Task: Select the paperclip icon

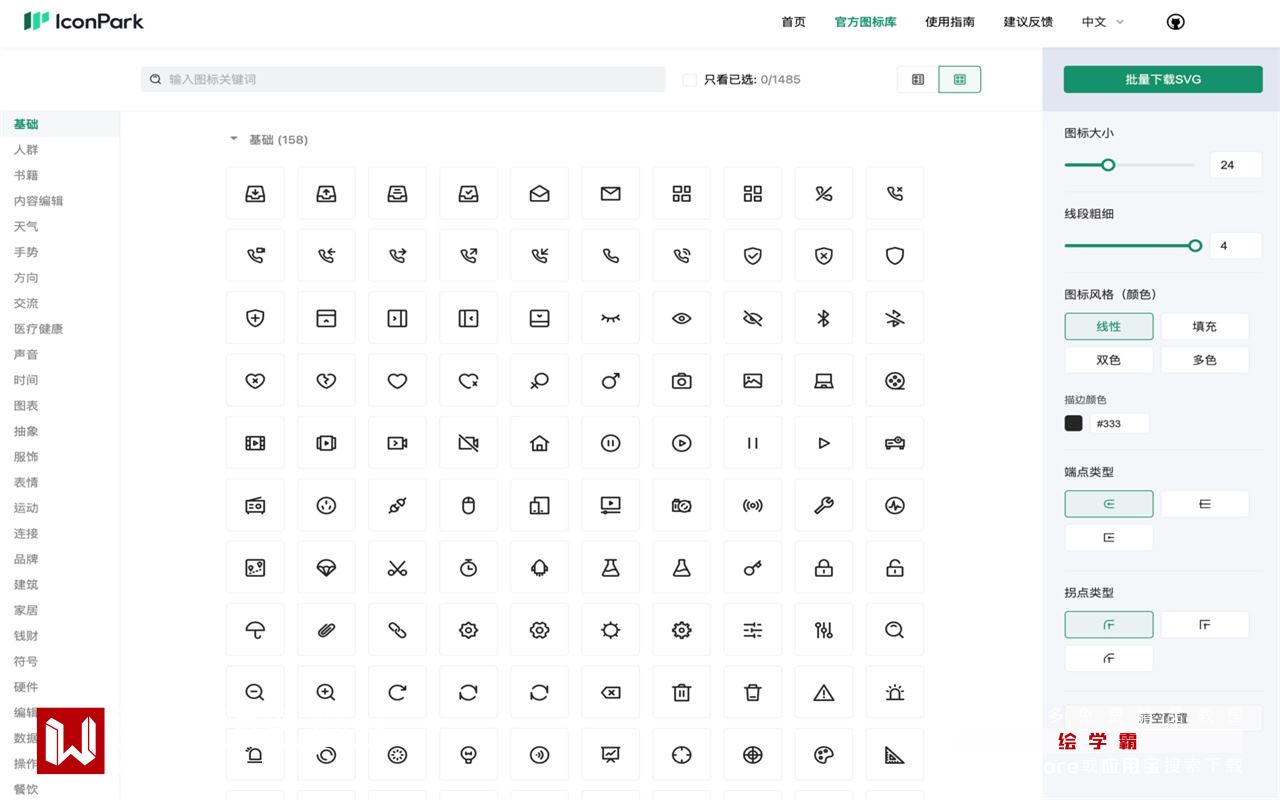Action: (x=327, y=630)
